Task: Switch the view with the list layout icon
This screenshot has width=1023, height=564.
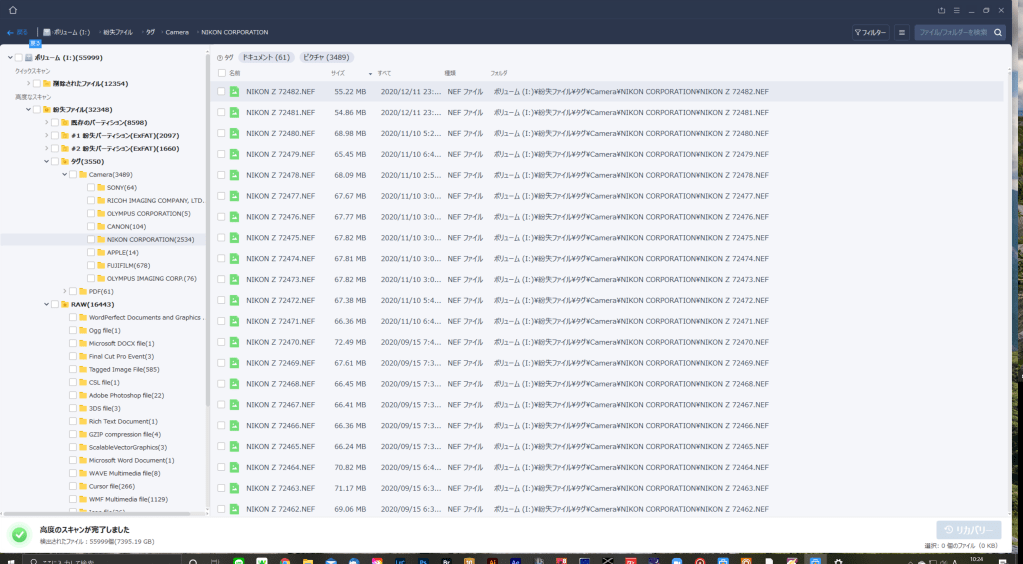Action: click(x=902, y=32)
